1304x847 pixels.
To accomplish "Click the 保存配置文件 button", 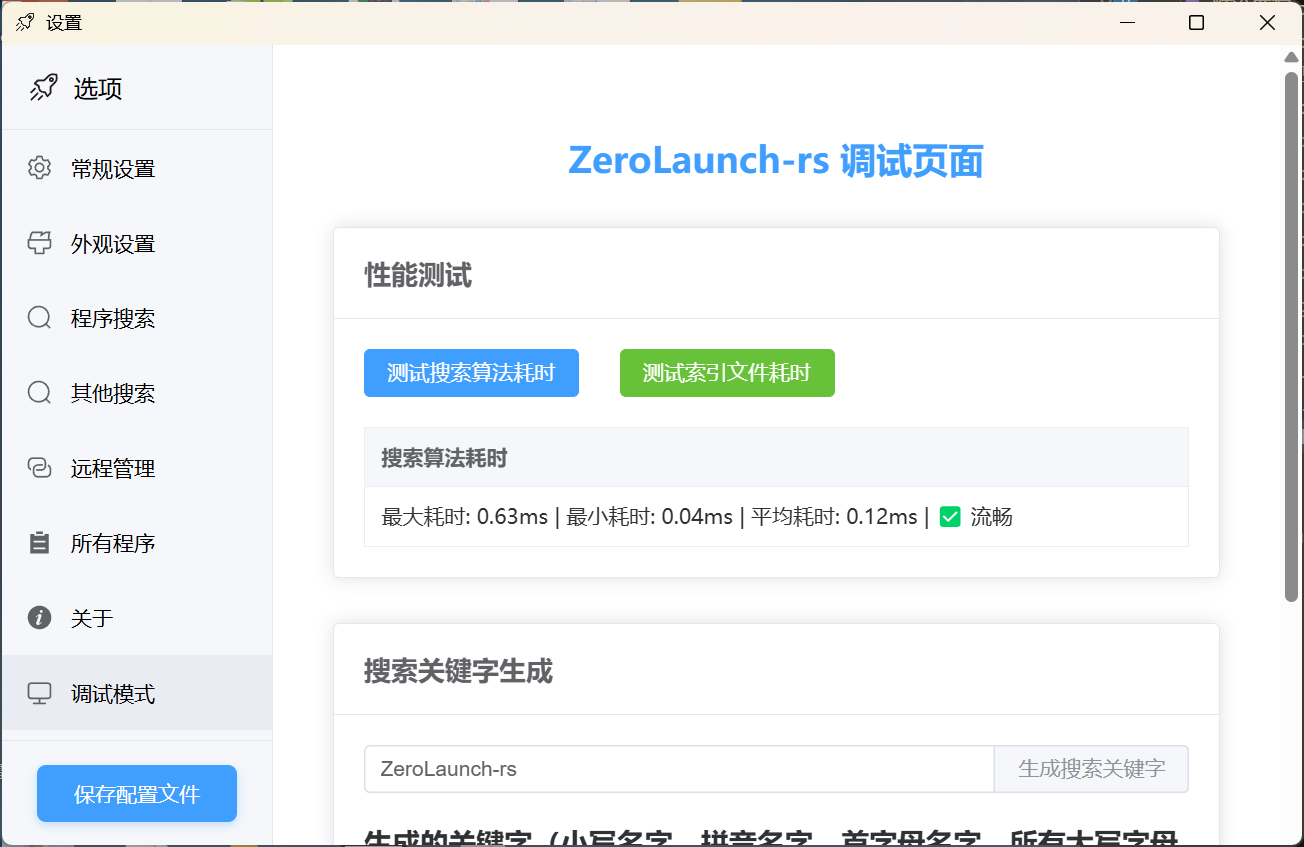I will click(137, 794).
